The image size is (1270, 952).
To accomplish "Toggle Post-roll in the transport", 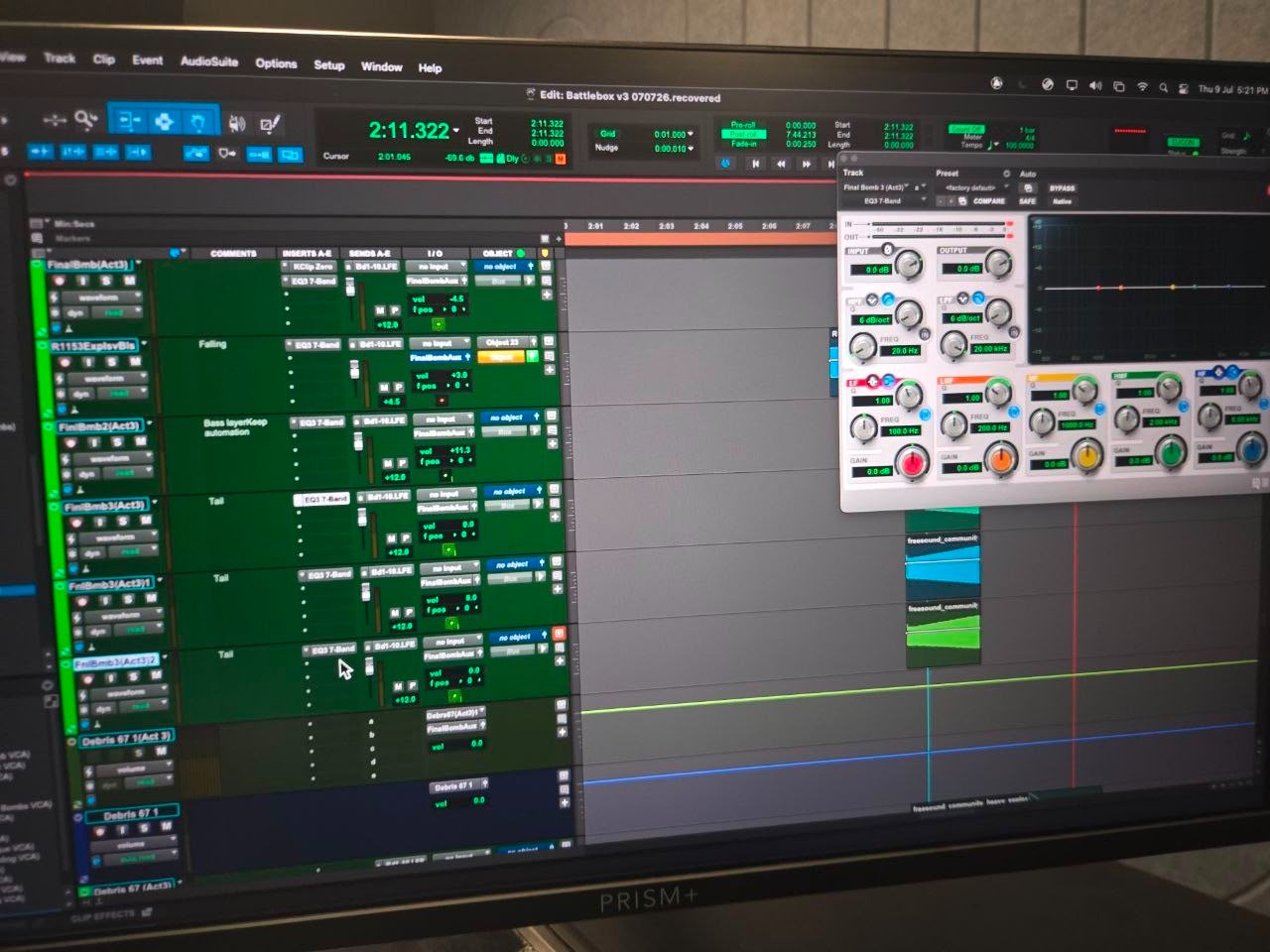I will pyautogui.click(x=743, y=135).
